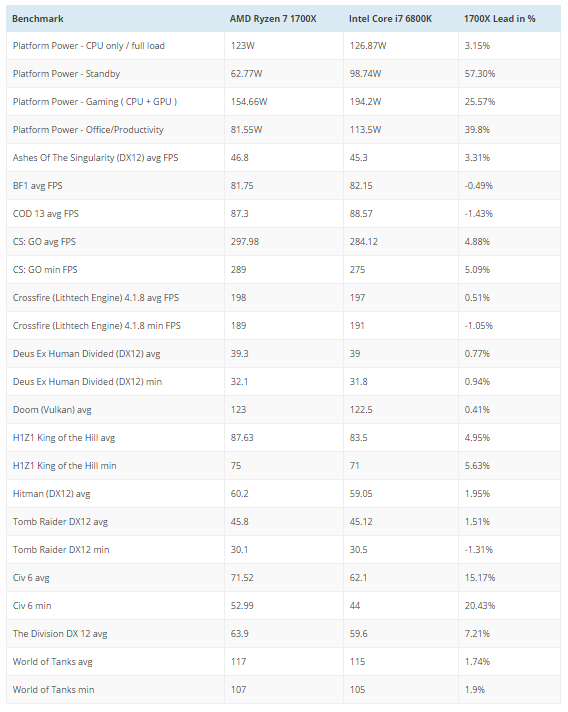Click Deus Ex Human Divided (DX12) min
Screen dimensions: 568x712
click(87, 381)
